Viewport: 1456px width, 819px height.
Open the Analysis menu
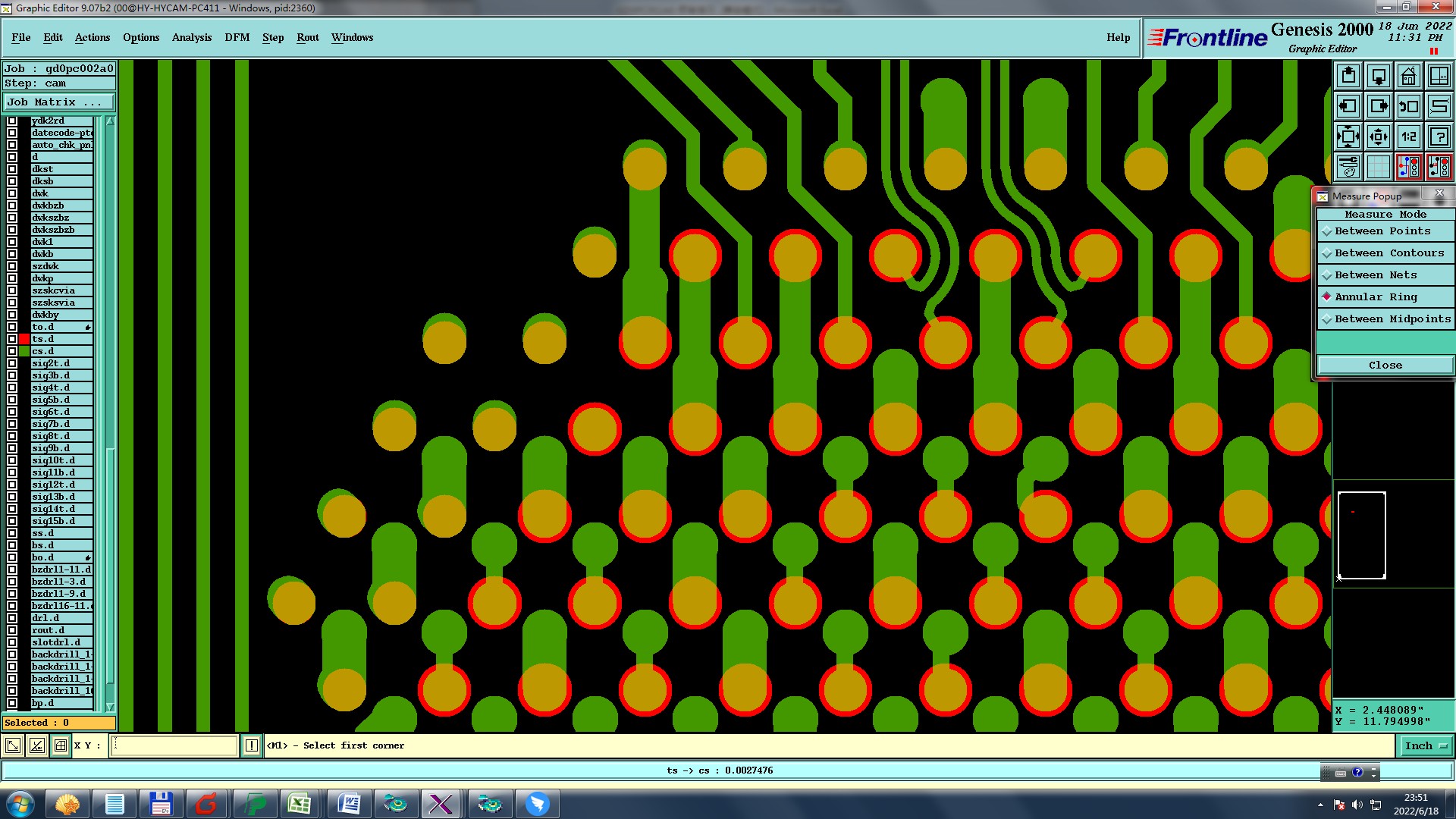coord(191,37)
